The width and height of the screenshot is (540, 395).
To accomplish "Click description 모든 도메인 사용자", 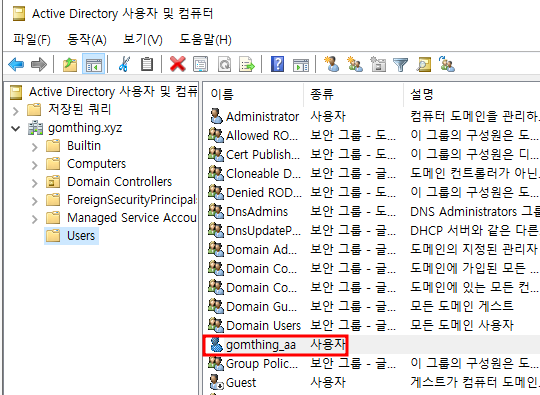I will tap(462, 325).
